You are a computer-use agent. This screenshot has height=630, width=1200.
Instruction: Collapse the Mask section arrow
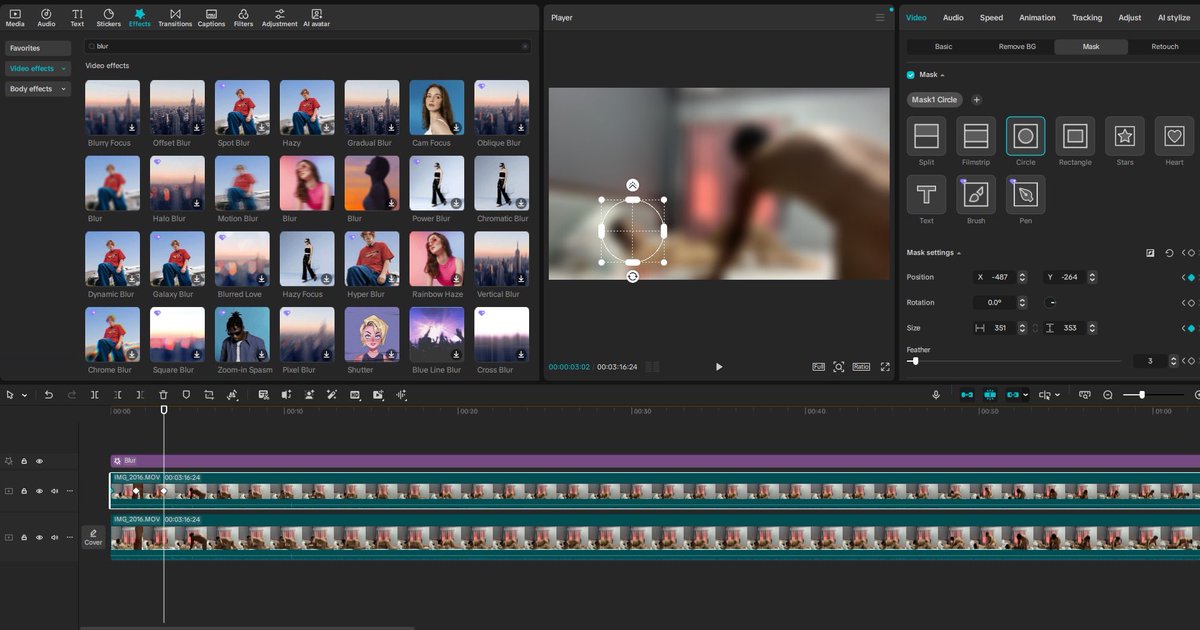pyautogui.click(x=942, y=75)
